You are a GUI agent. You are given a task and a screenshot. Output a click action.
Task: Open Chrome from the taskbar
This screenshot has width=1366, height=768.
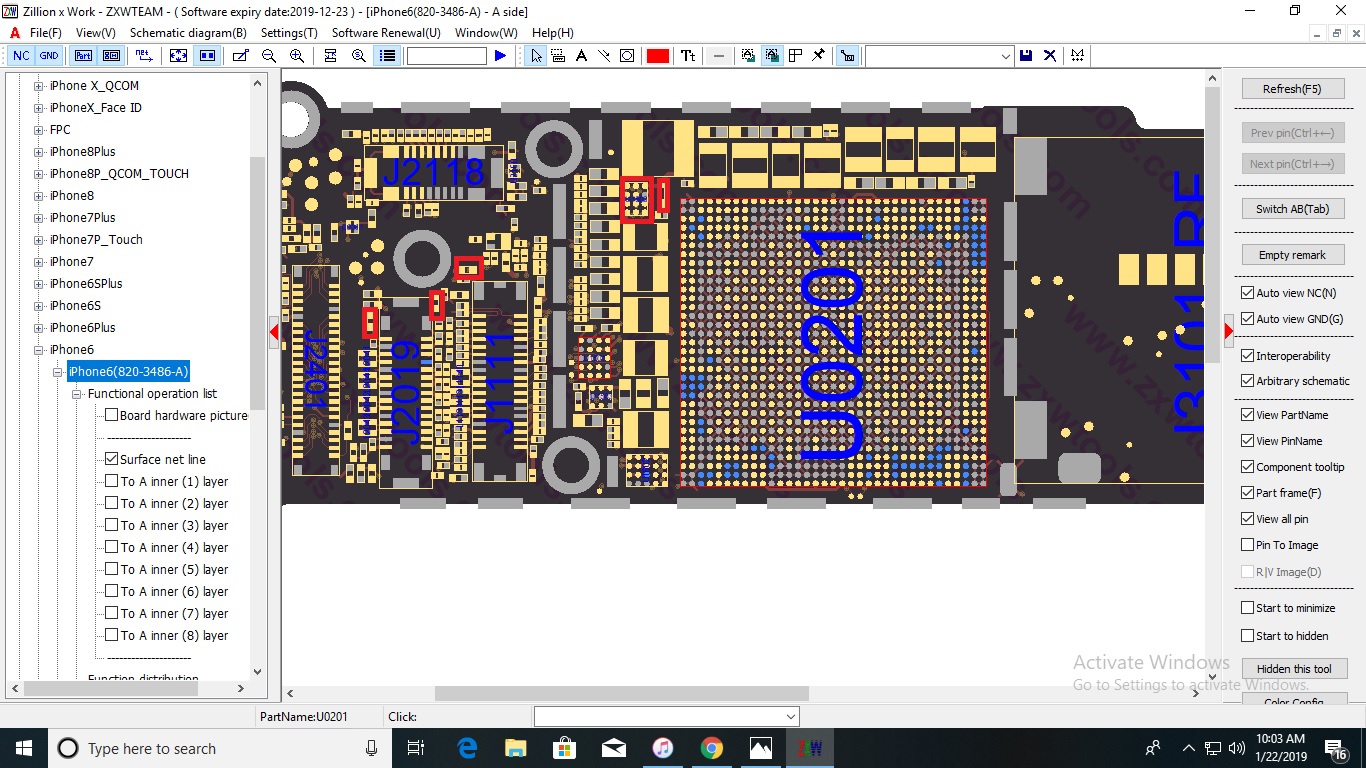coord(711,748)
